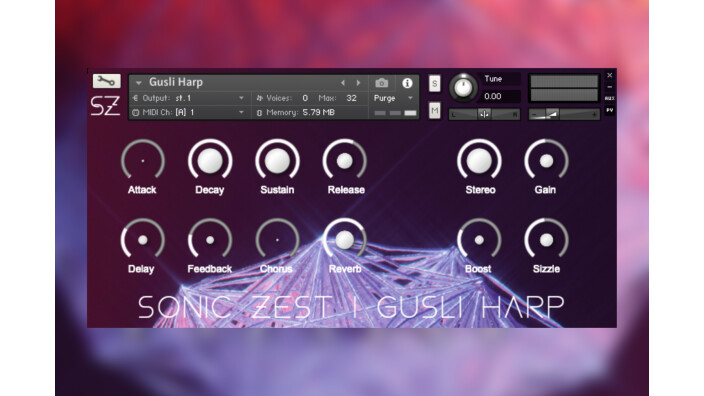Screen dimensions: 704x396
Task: Click the Release knob
Action: pyautogui.click(x=344, y=161)
